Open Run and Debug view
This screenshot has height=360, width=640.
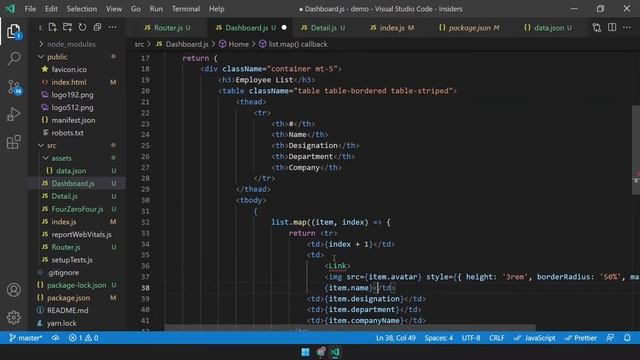pos(13,114)
